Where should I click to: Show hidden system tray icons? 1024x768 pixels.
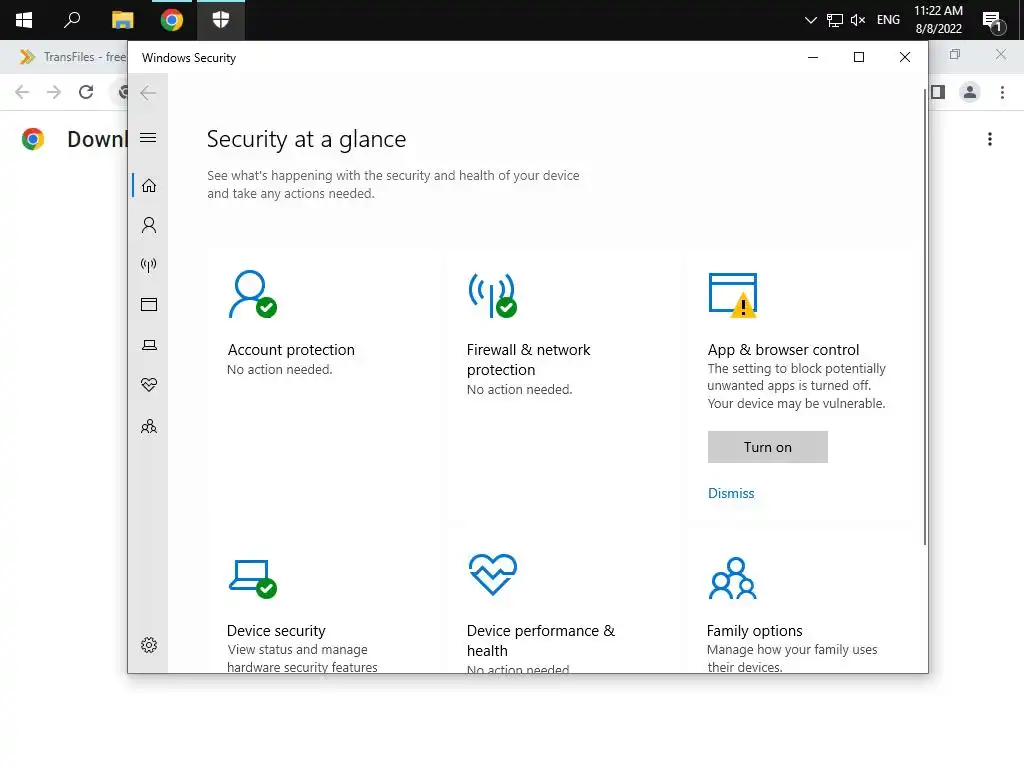pyautogui.click(x=810, y=20)
